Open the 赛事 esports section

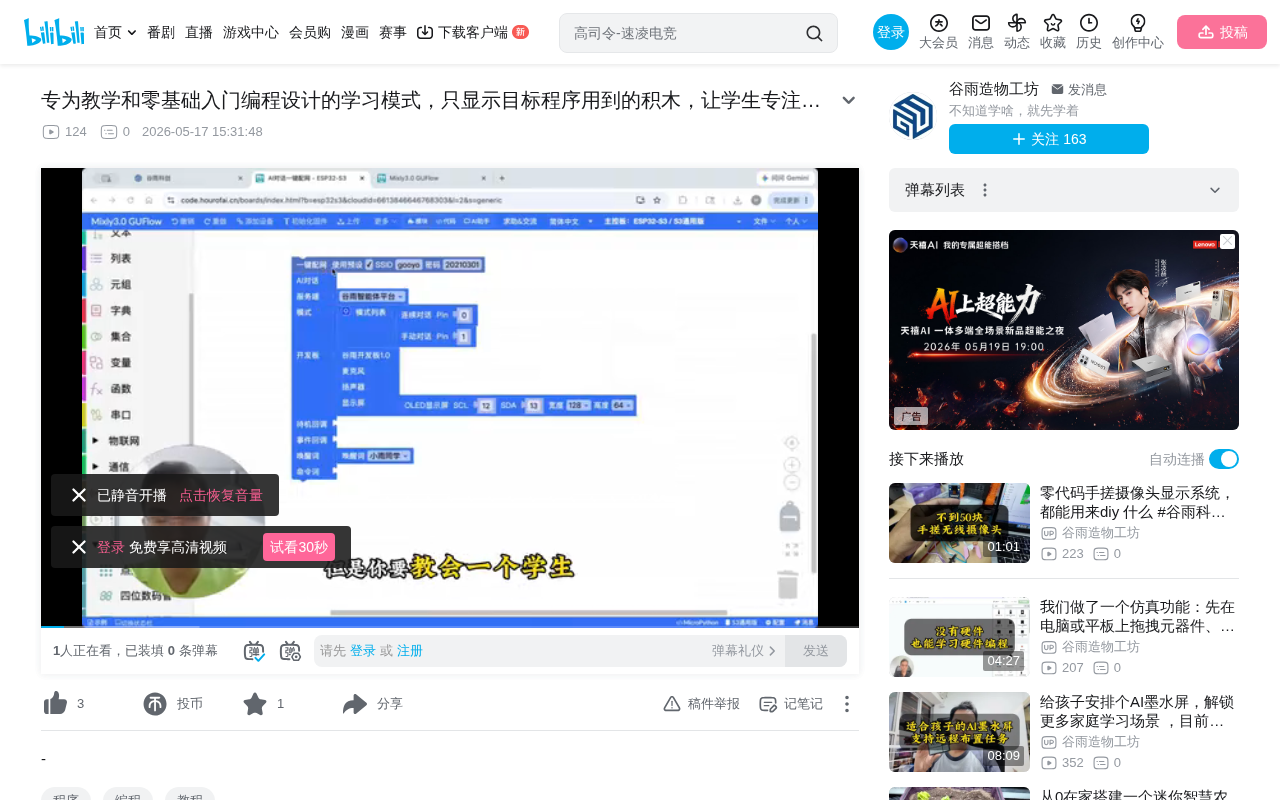[393, 32]
